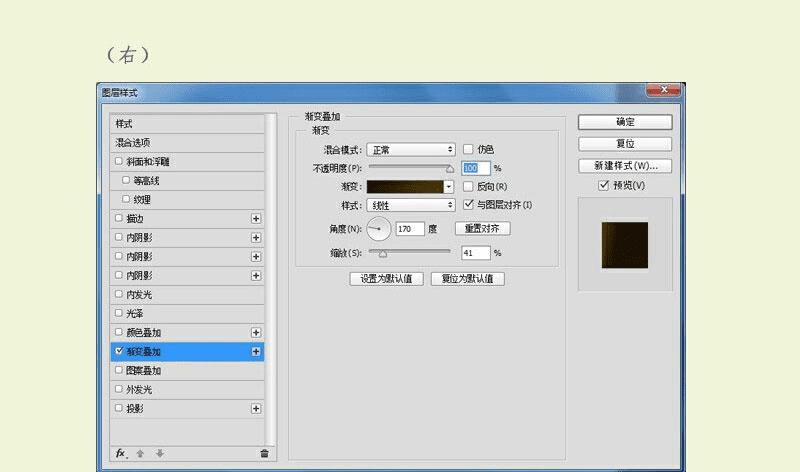Click the 重置对齐 button
Viewport: 800px width, 472px height.
(482, 229)
